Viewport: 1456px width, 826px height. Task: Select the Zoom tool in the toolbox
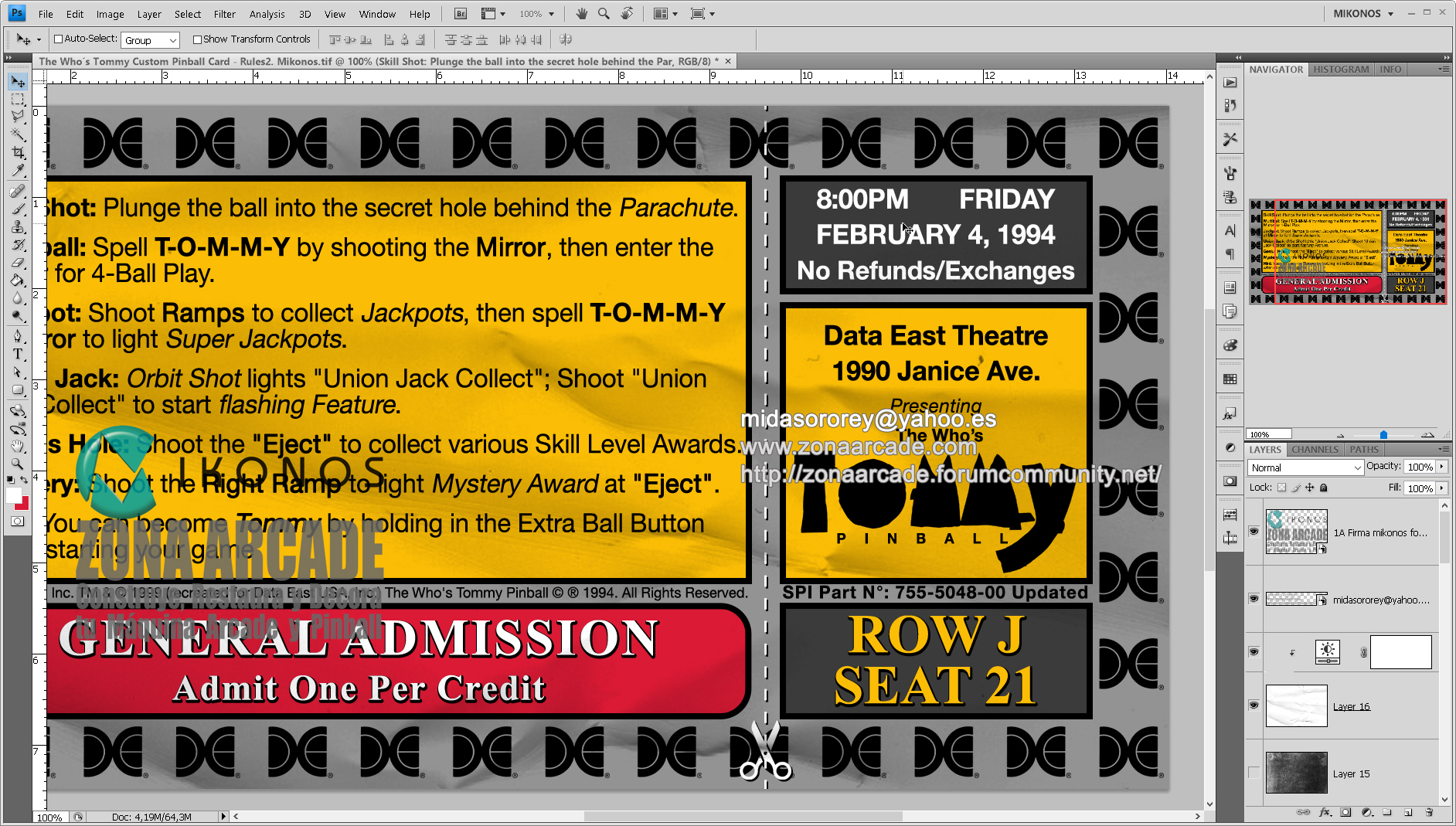tap(18, 464)
